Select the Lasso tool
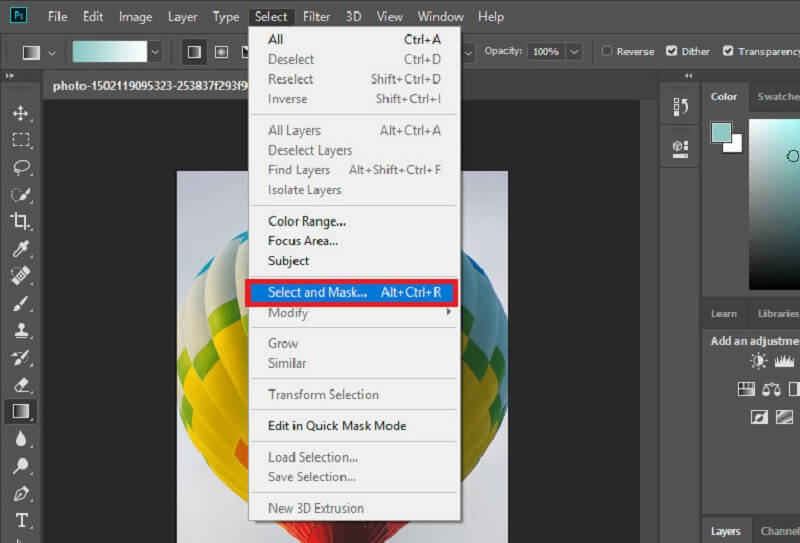 tap(21, 167)
